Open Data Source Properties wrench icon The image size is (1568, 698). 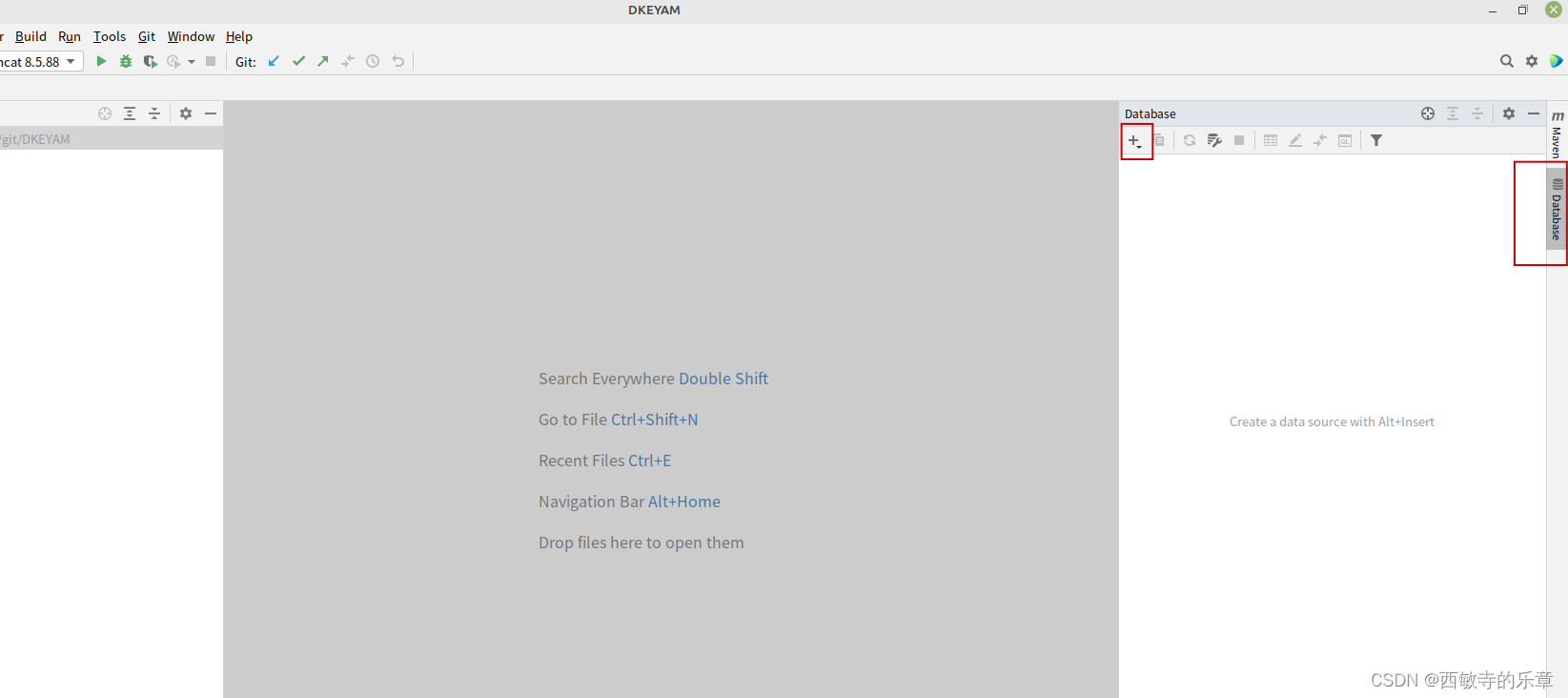click(1214, 140)
